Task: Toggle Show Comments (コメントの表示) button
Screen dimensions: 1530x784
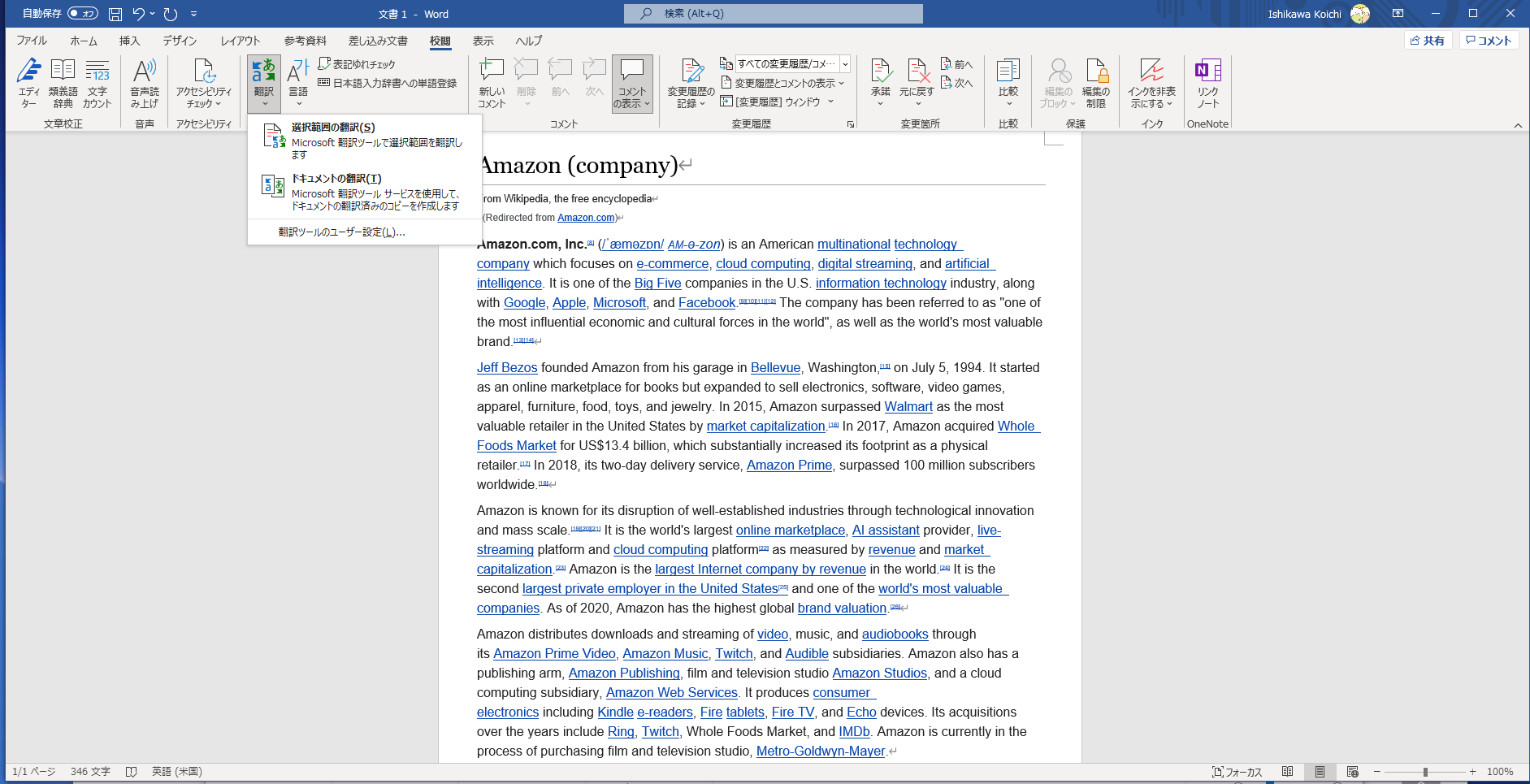Action: pos(632,83)
